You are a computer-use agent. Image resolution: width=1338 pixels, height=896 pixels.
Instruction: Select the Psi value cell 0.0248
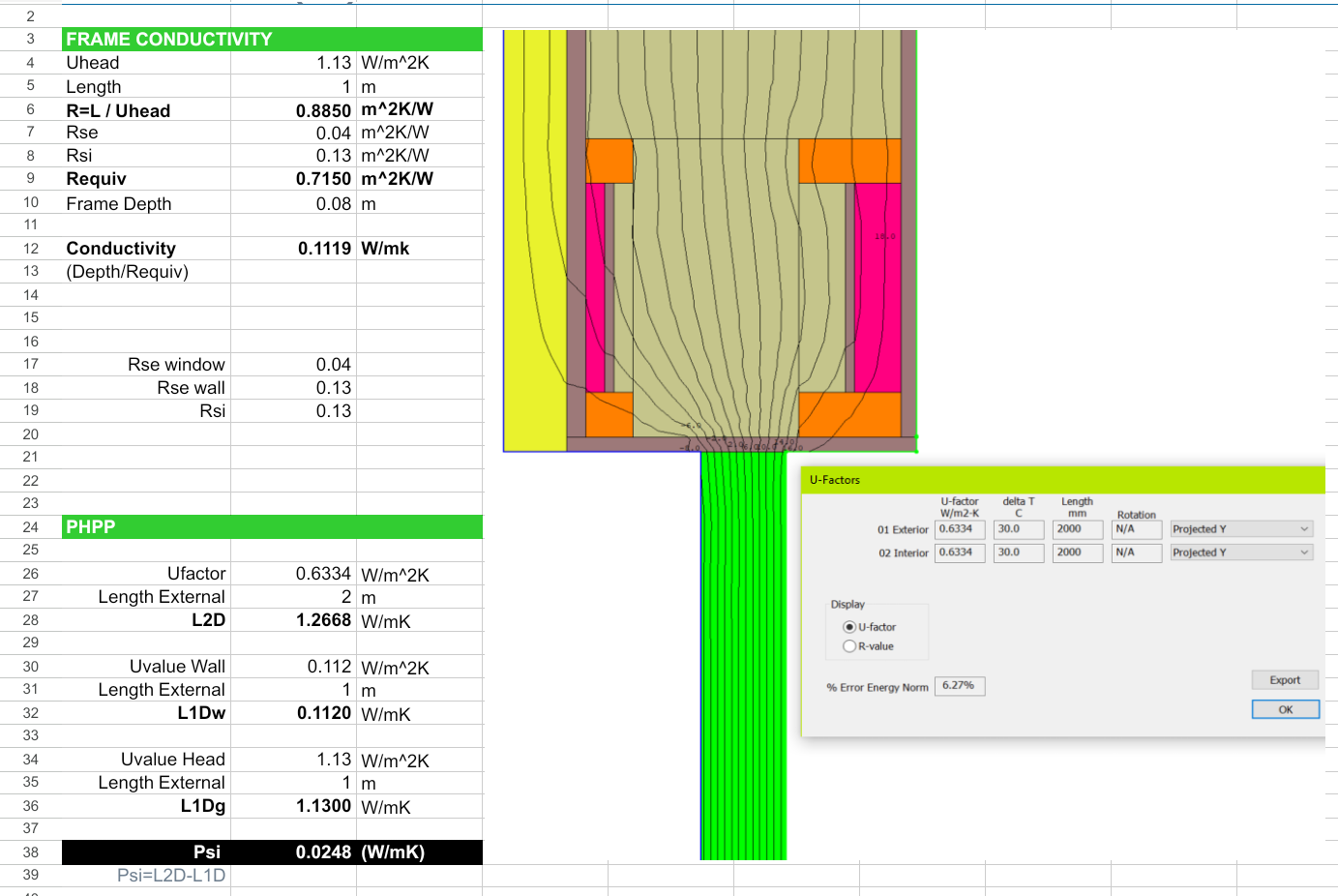coord(293,852)
